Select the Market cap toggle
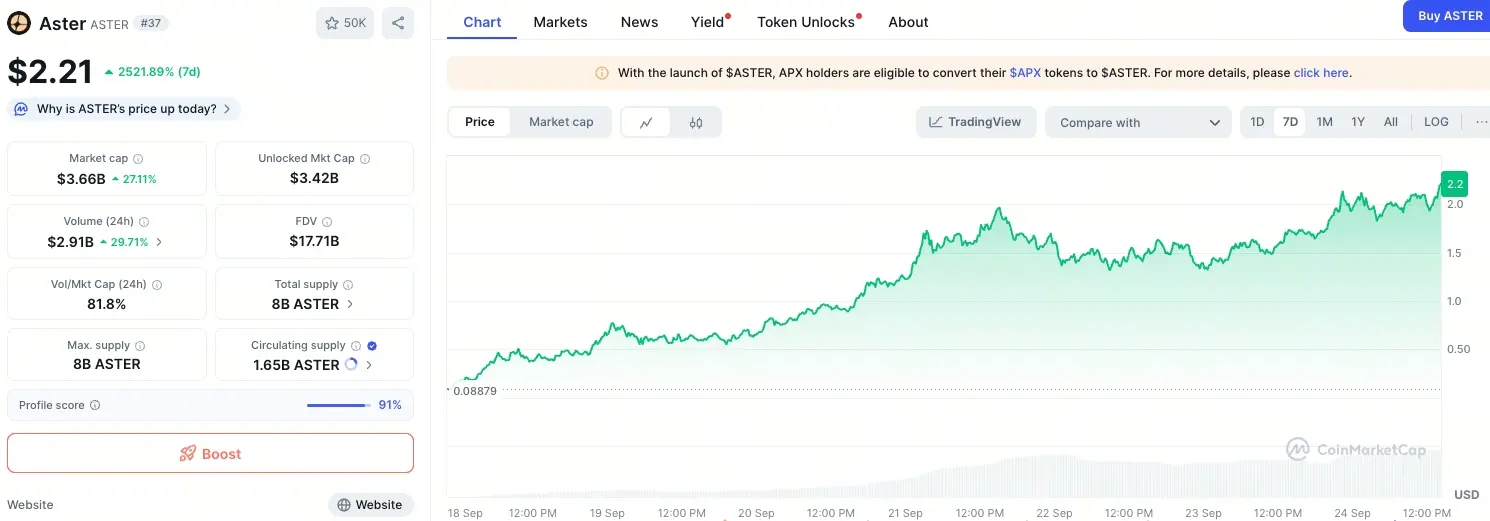 point(561,122)
